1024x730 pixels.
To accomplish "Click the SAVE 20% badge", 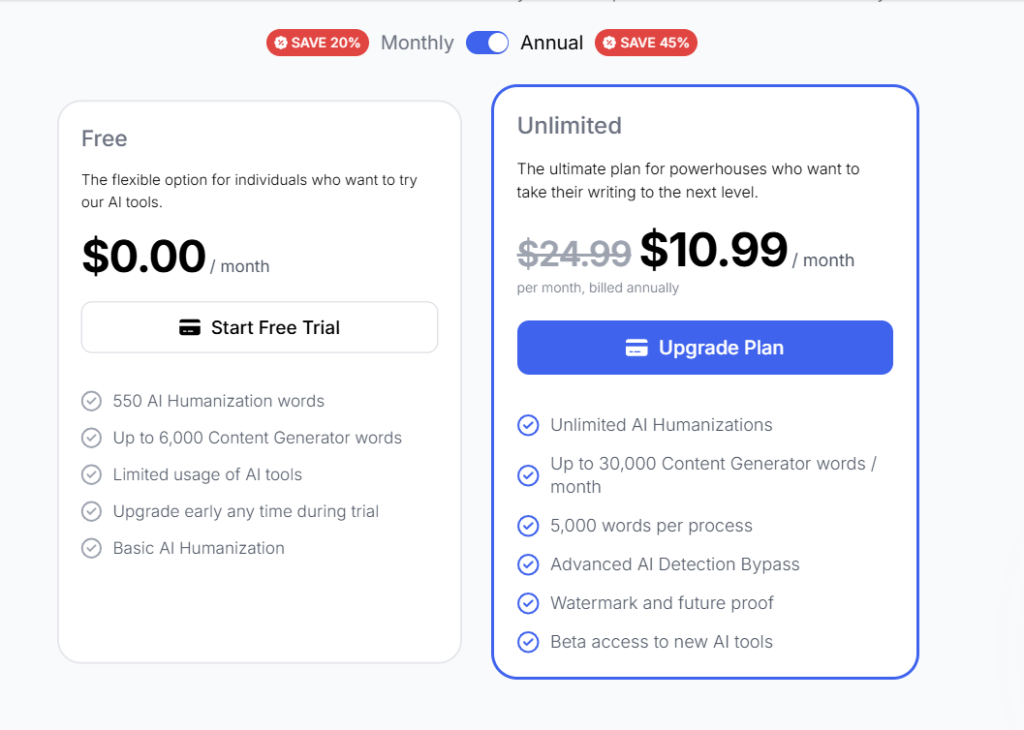I will [317, 43].
